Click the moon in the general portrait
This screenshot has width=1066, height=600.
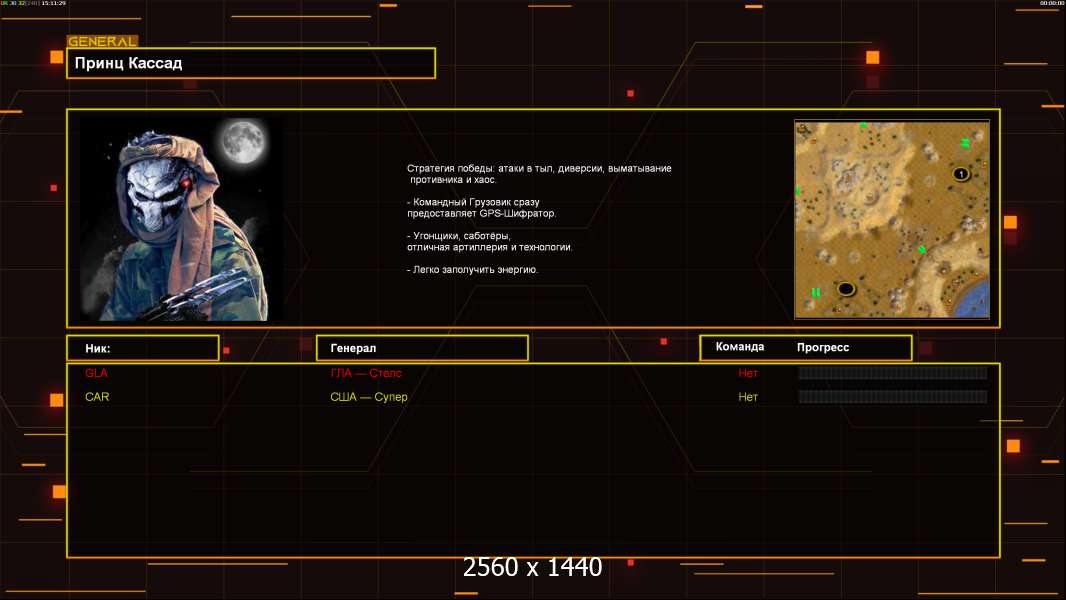click(240, 142)
